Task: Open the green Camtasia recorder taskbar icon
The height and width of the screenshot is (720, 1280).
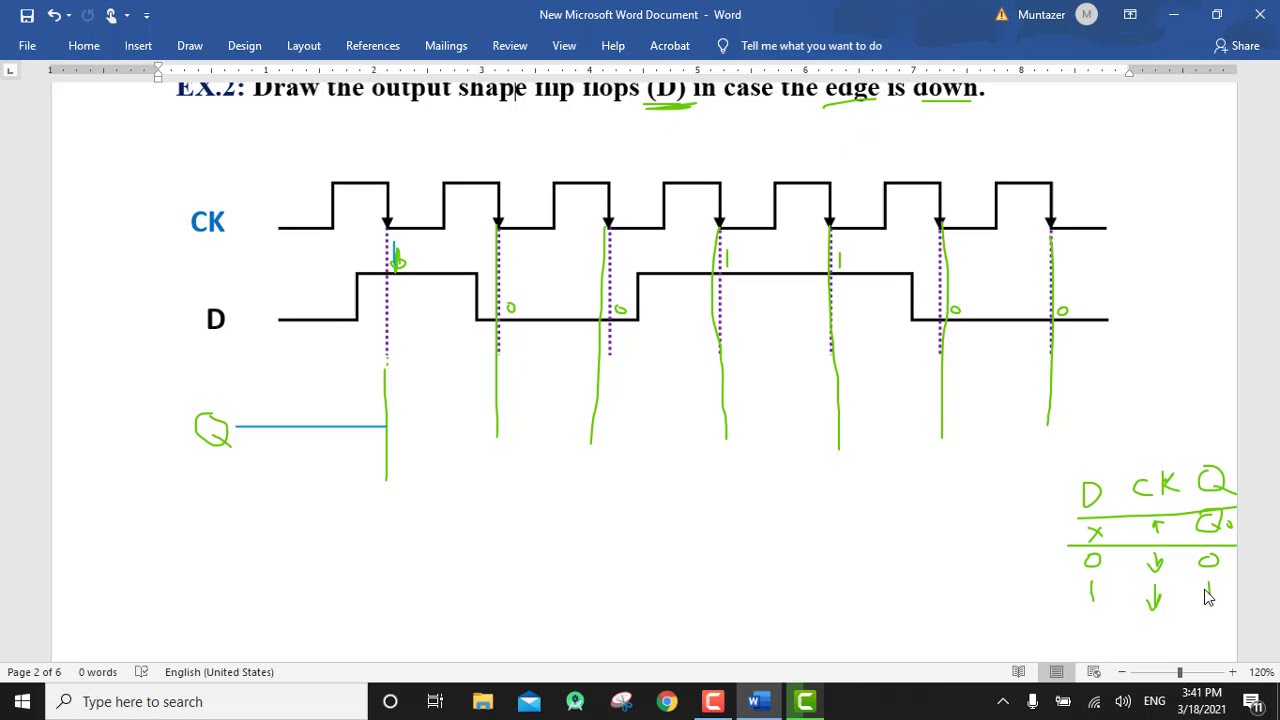Action: point(805,702)
